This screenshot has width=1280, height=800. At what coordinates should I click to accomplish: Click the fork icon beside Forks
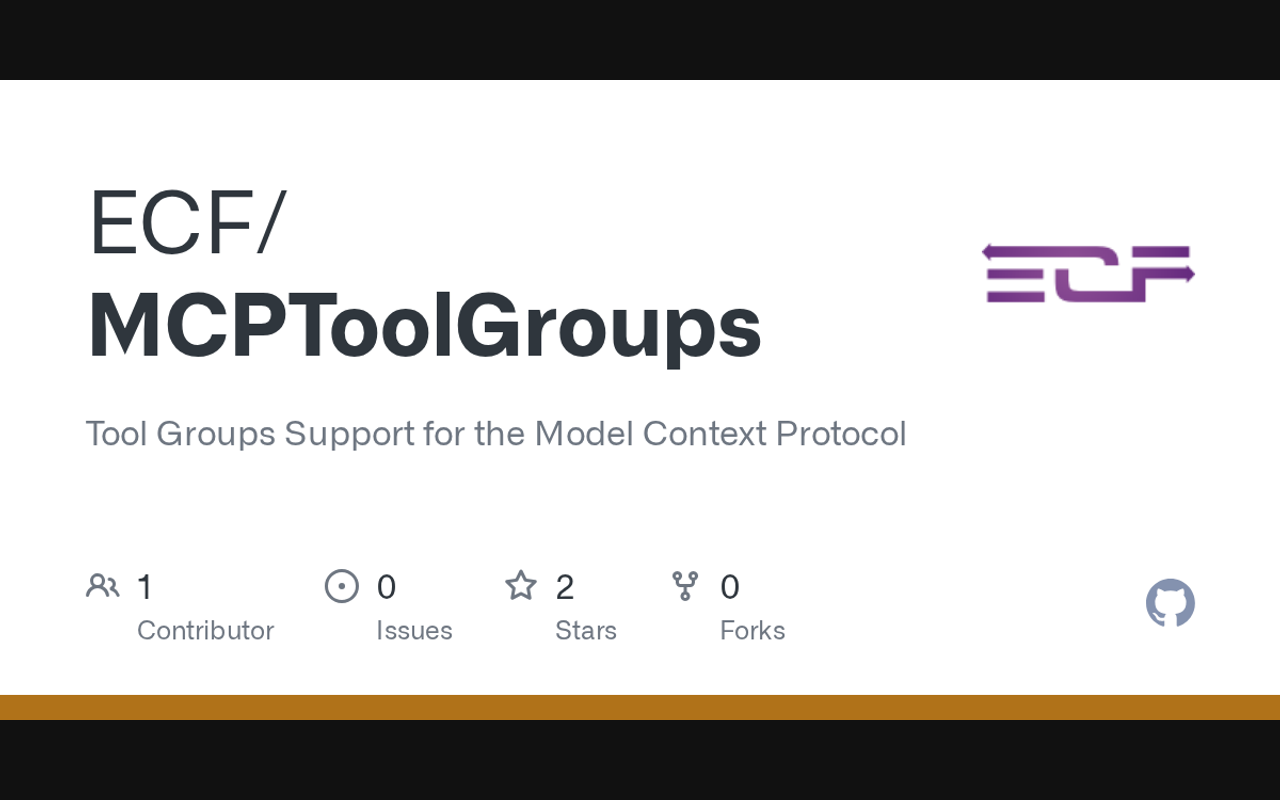(685, 586)
